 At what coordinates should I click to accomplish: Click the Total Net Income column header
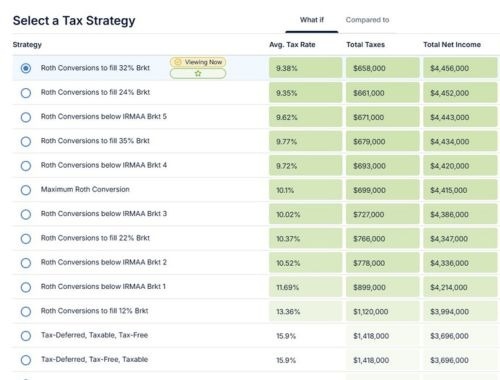[x=452, y=45]
